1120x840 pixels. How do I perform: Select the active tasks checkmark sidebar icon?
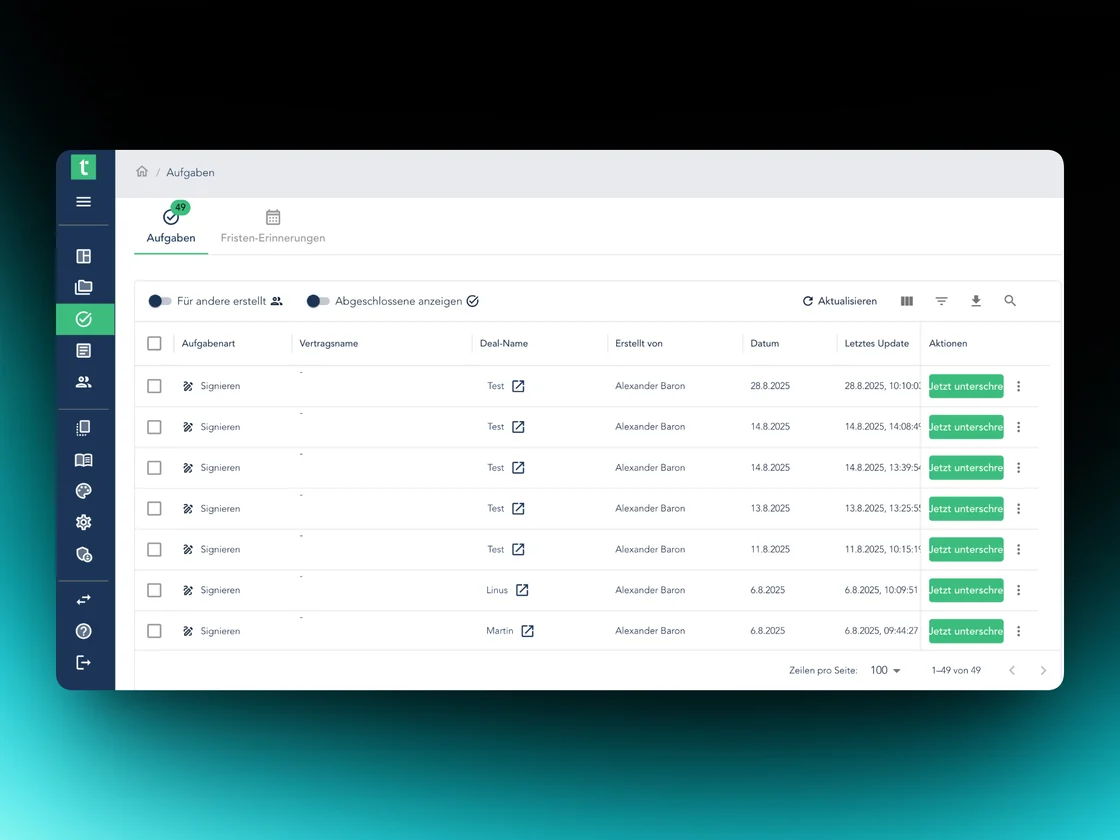tap(84, 319)
